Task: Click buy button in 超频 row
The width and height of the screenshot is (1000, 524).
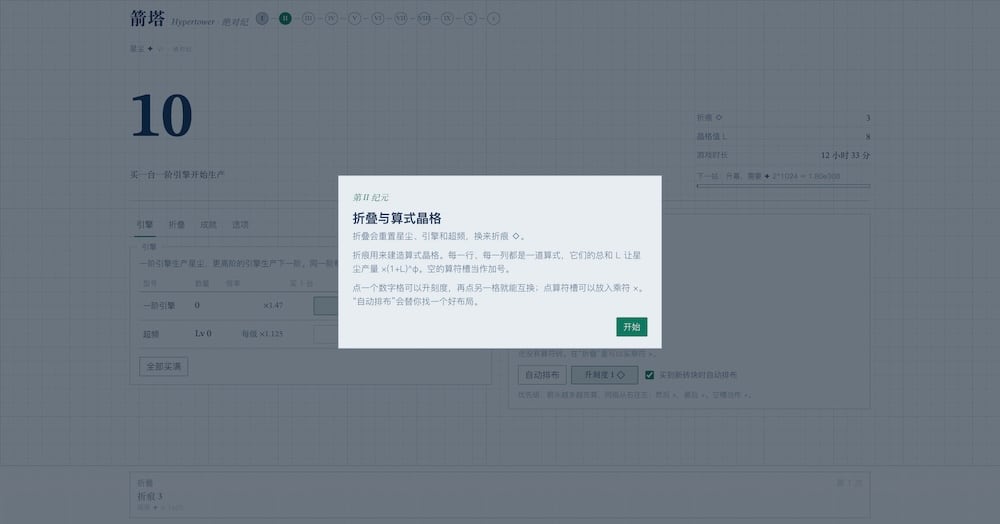Action: 326,334
